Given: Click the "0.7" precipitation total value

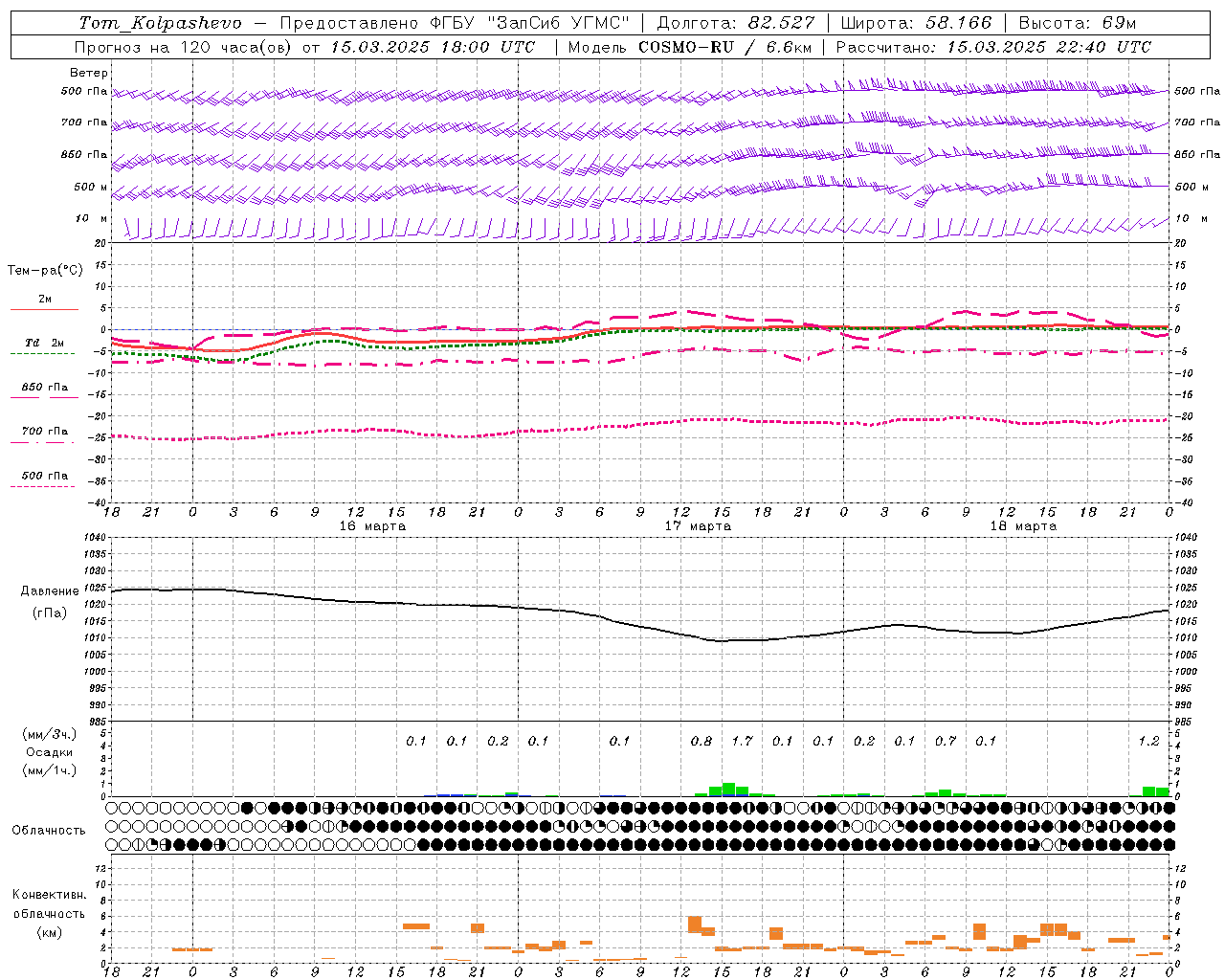Looking at the screenshot, I should [x=946, y=741].
